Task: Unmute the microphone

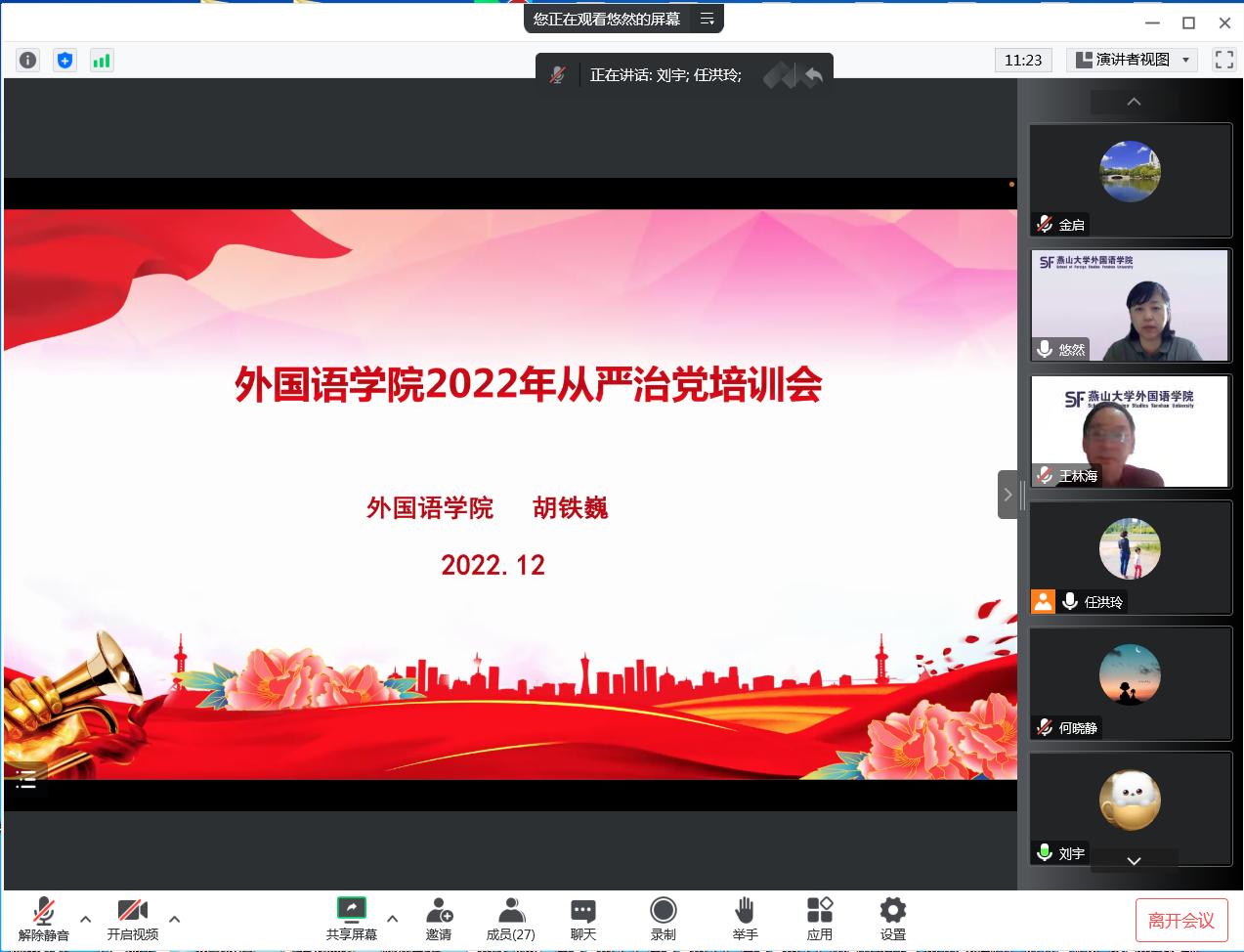Action: pyautogui.click(x=44, y=919)
